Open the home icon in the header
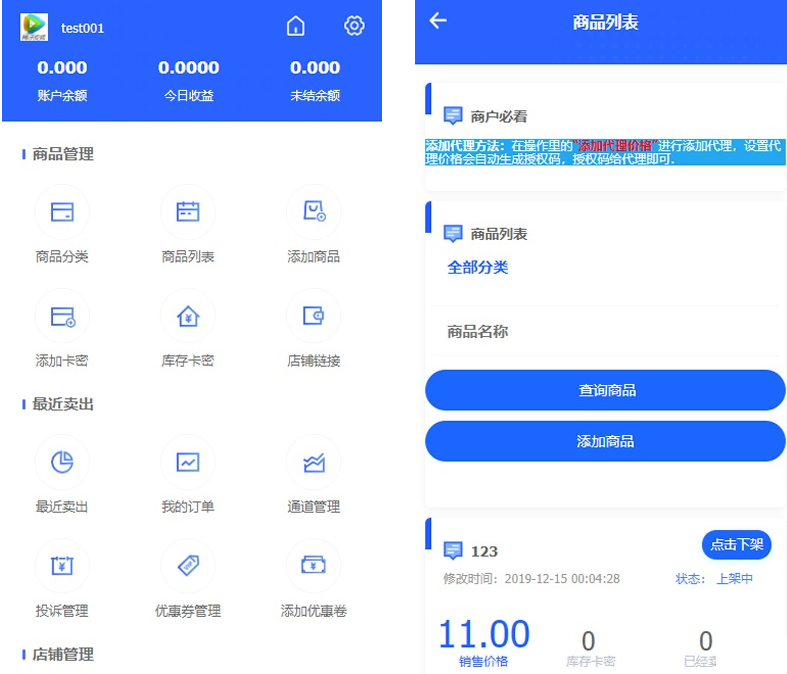Viewport: 787px width, 674px height. (296, 26)
